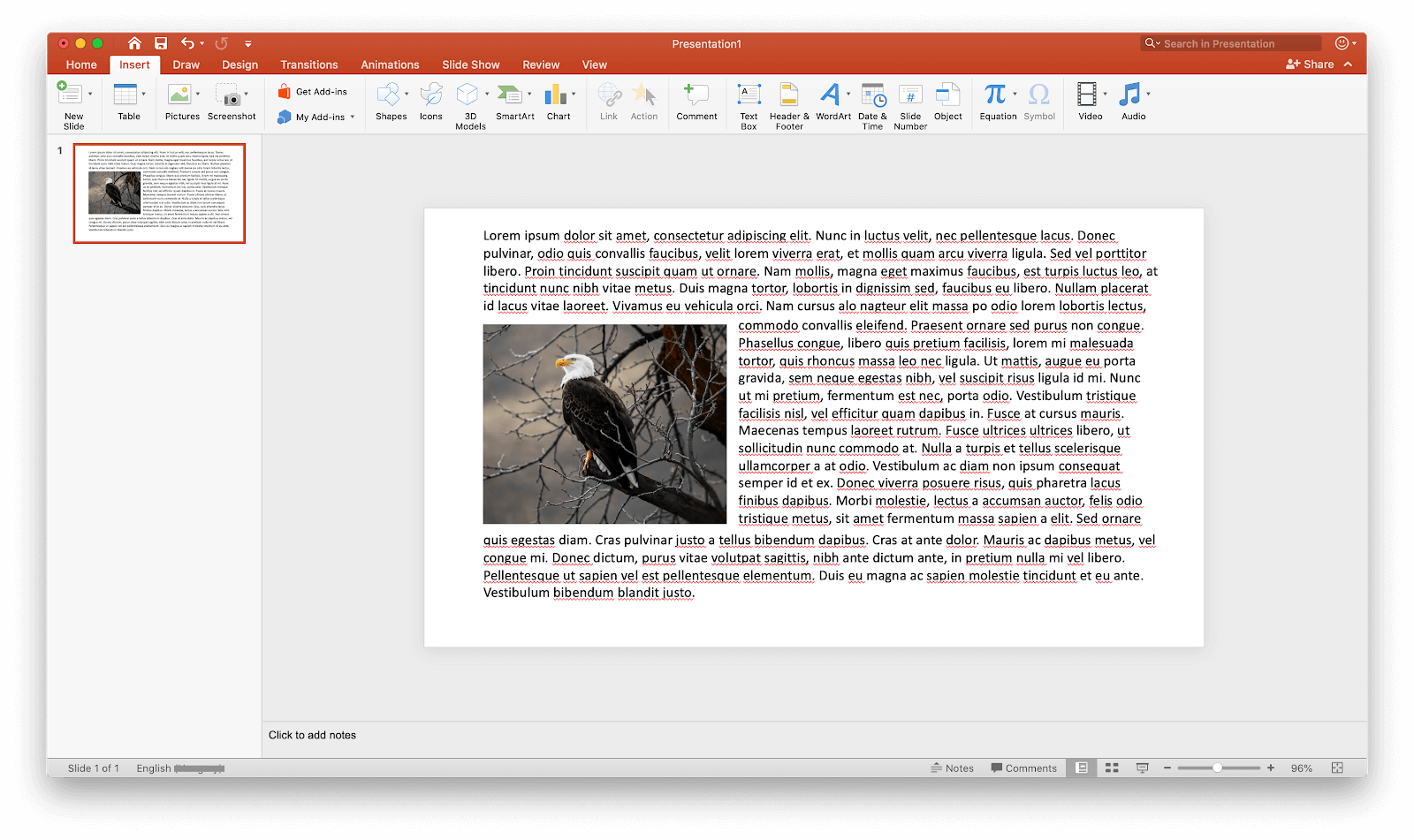The image size is (1414, 840).
Task: Expand the Audio dropdown arrow
Action: pos(1148,94)
